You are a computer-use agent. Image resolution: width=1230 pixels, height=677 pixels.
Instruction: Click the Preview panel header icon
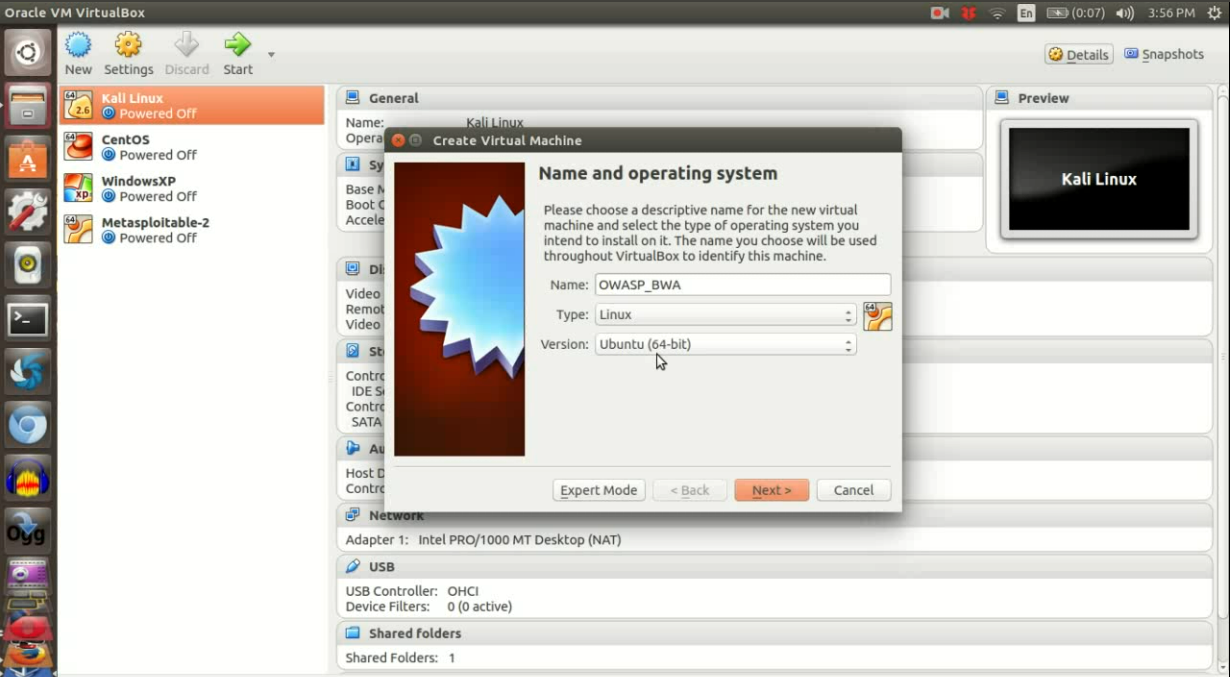pos(1002,98)
